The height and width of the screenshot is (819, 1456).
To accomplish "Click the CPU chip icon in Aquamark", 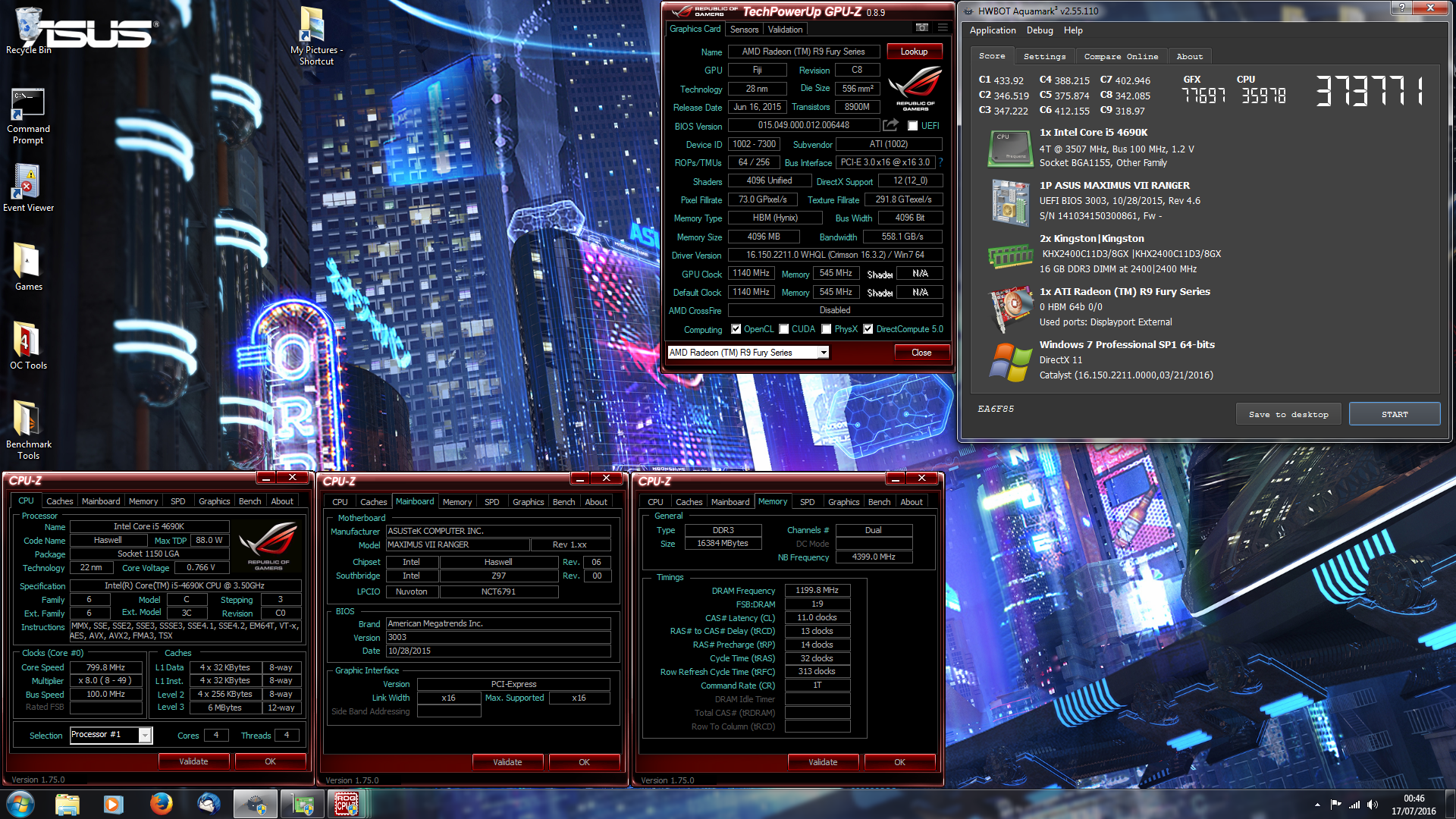I will (x=1010, y=148).
